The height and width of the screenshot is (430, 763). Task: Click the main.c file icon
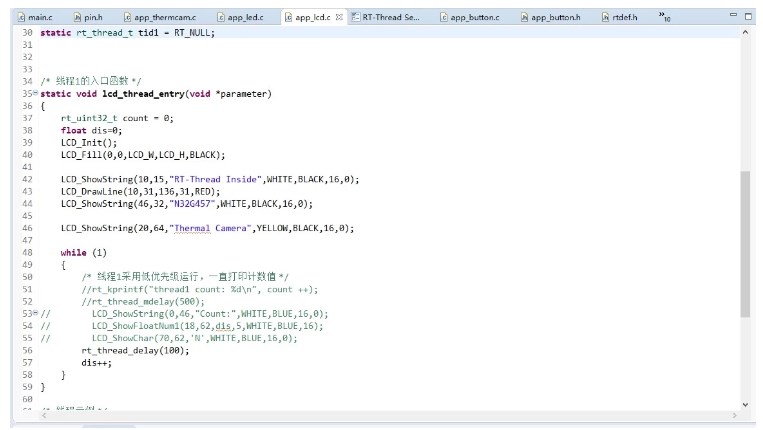pos(21,18)
